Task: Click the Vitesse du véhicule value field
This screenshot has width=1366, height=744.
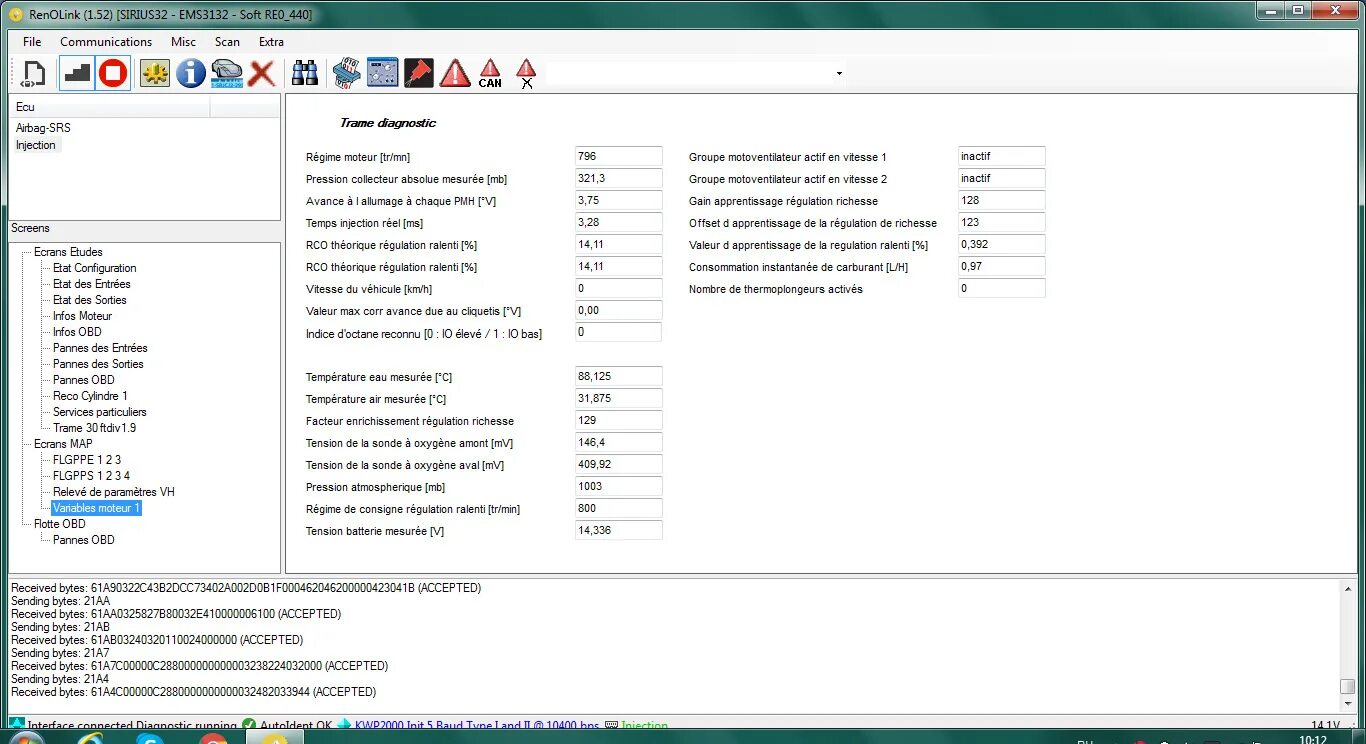Action: (x=619, y=288)
